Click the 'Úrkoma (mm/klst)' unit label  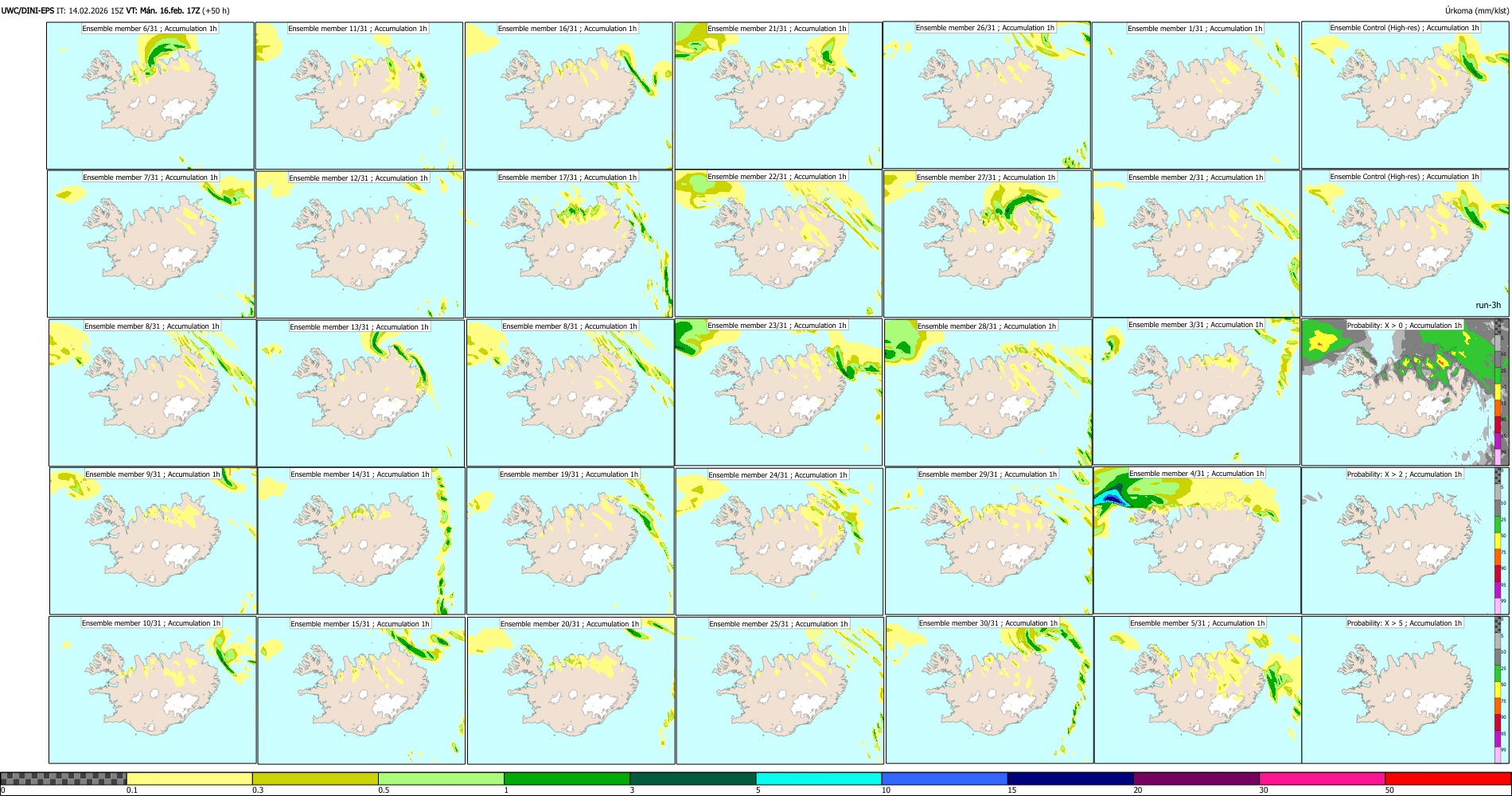click(x=1478, y=10)
